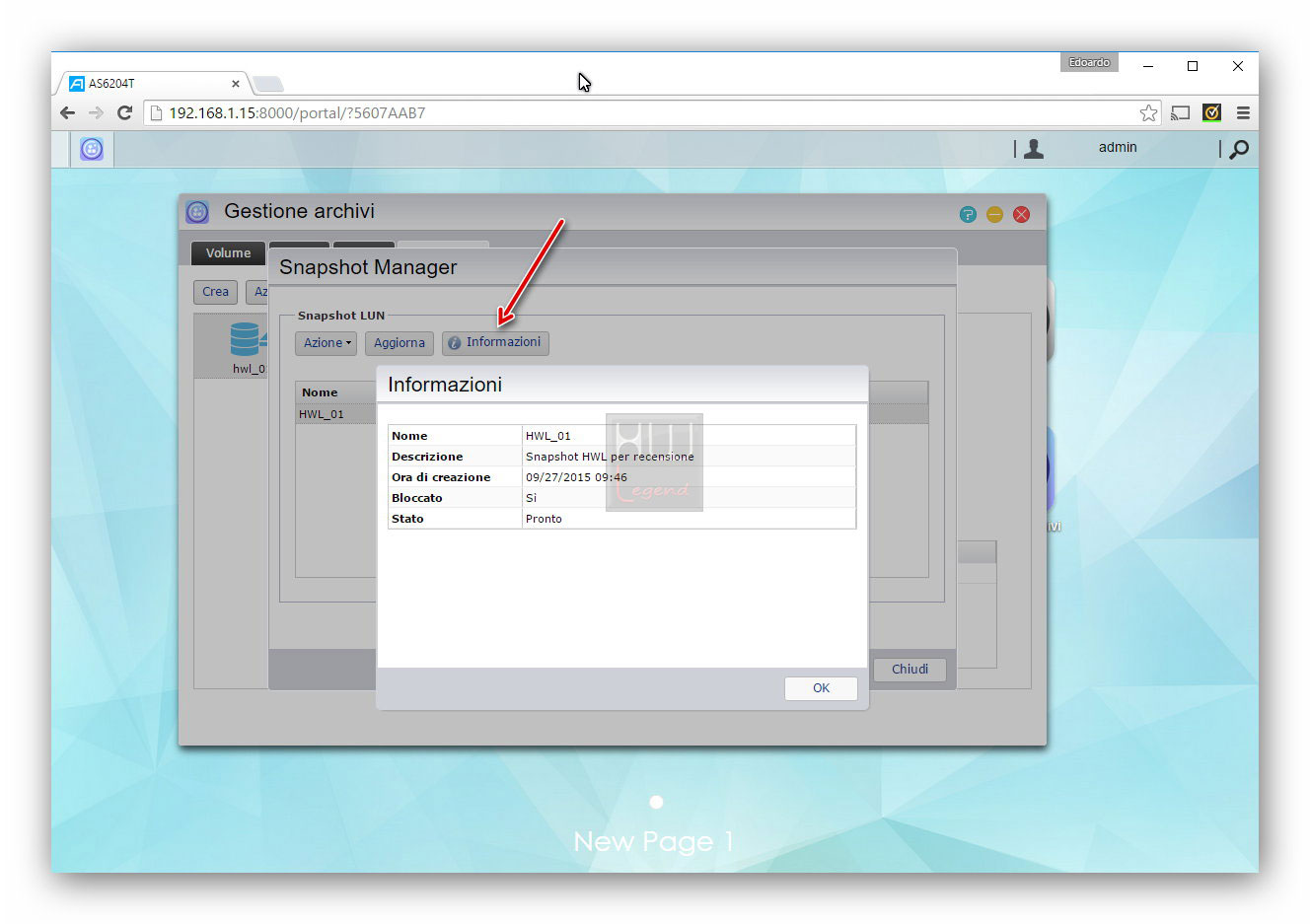Screen dimensions: 1310x924
Task: Click the info icon on the Informazioni button
Action: pos(455,343)
